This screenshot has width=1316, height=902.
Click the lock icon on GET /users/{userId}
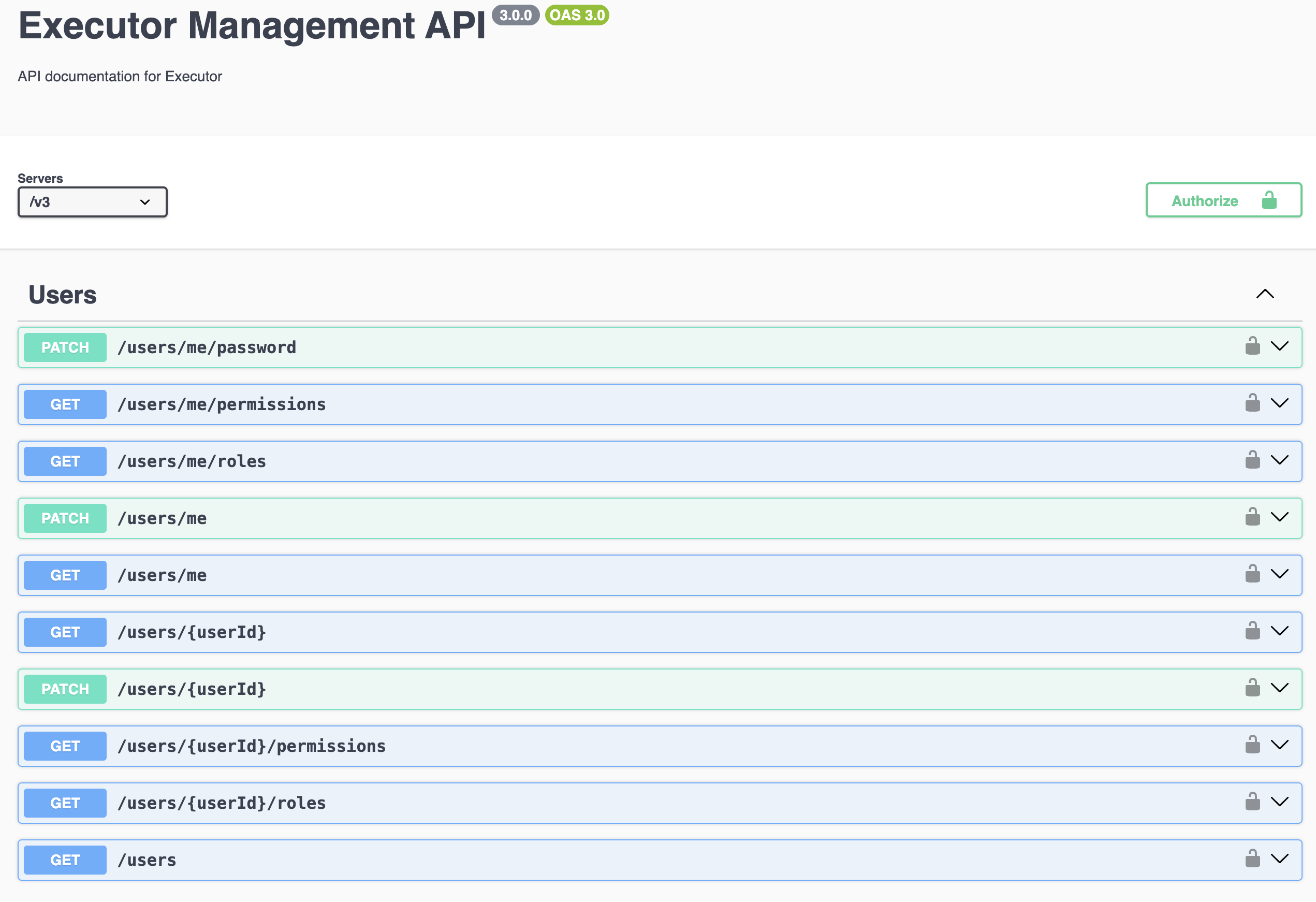[1252, 631]
